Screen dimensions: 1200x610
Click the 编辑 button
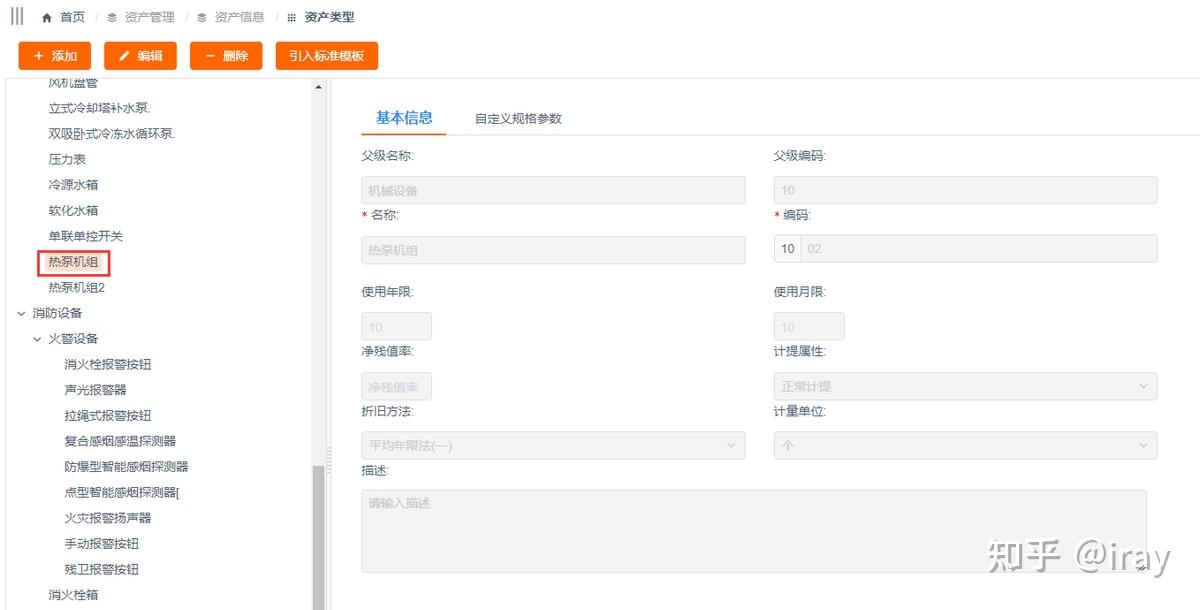pyautogui.click(x=140, y=56)
